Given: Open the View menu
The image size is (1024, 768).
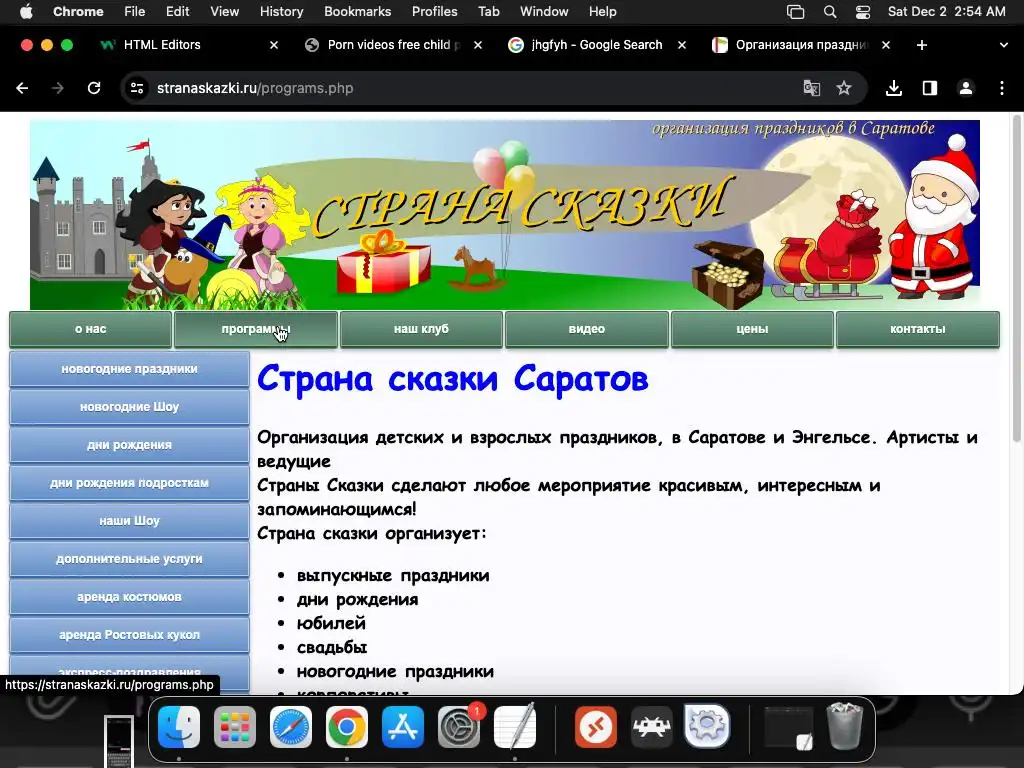Looking at the screenshot, I should point(224,11).
